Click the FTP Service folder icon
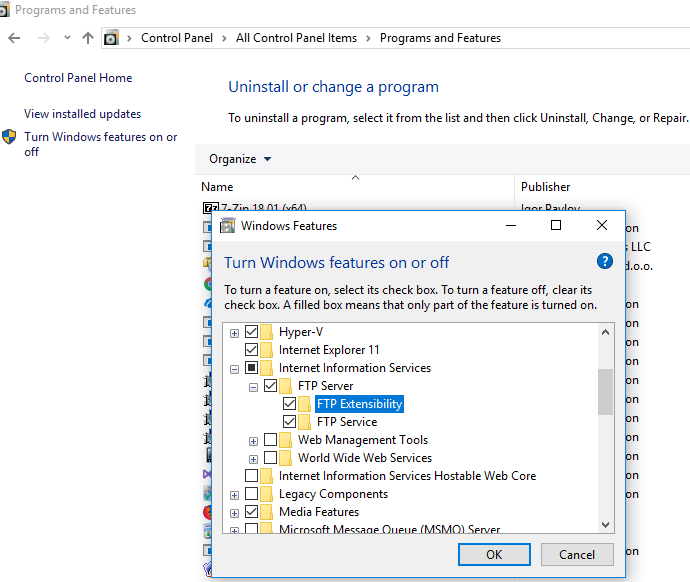 (x=305, y=422)
